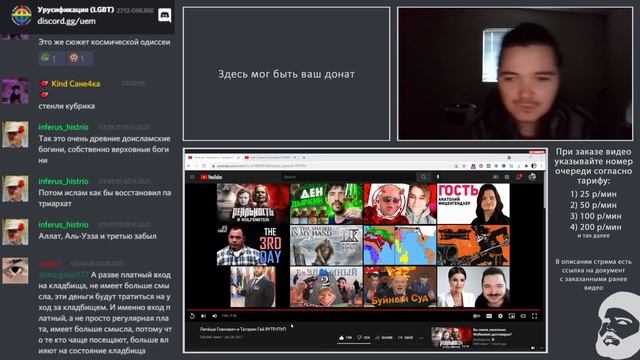640x360 pixels.
Task: Click the eye avatar of the bottom chat message
Action: (15, 270)
